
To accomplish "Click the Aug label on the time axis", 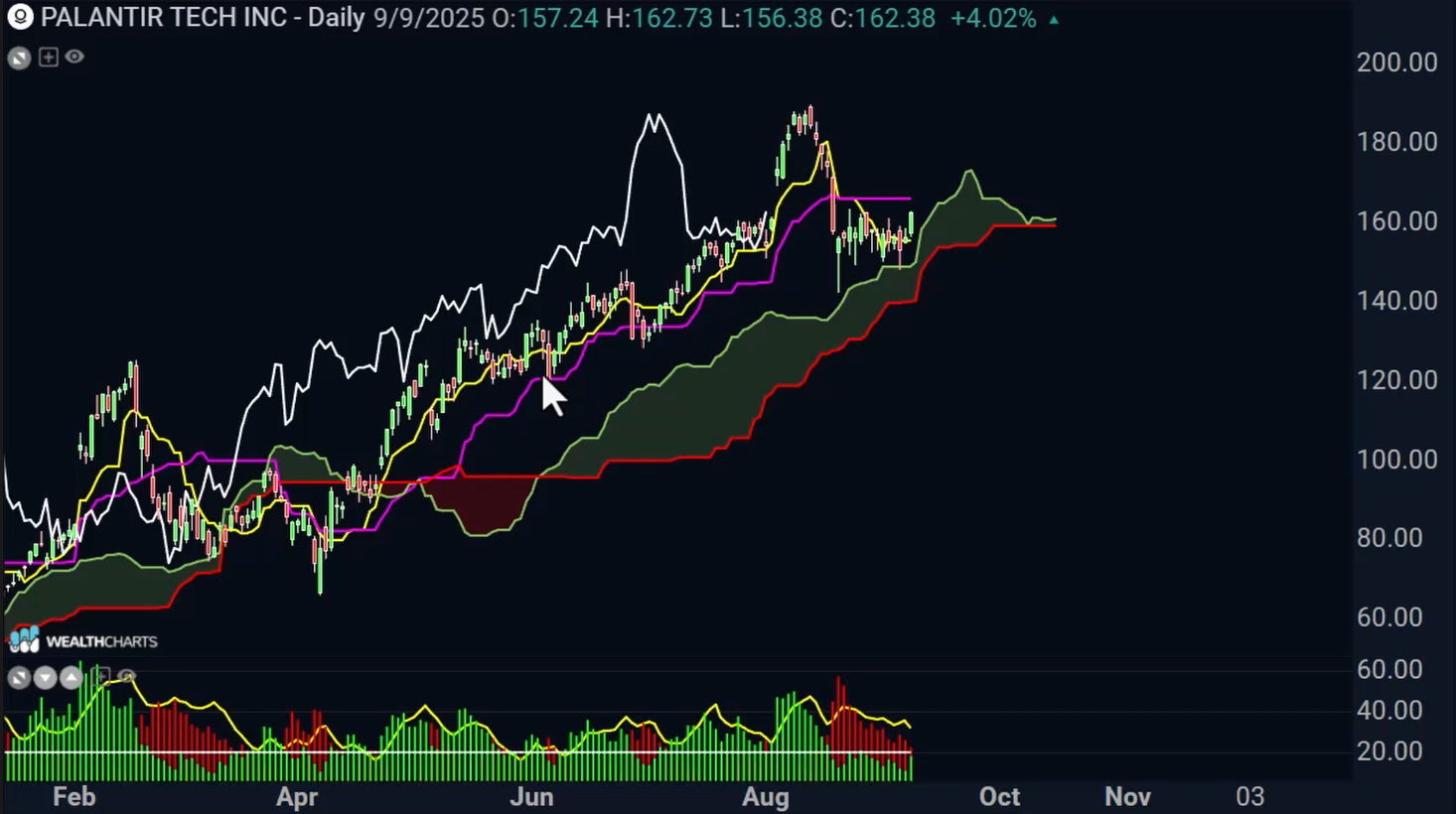I will (766, 796).
